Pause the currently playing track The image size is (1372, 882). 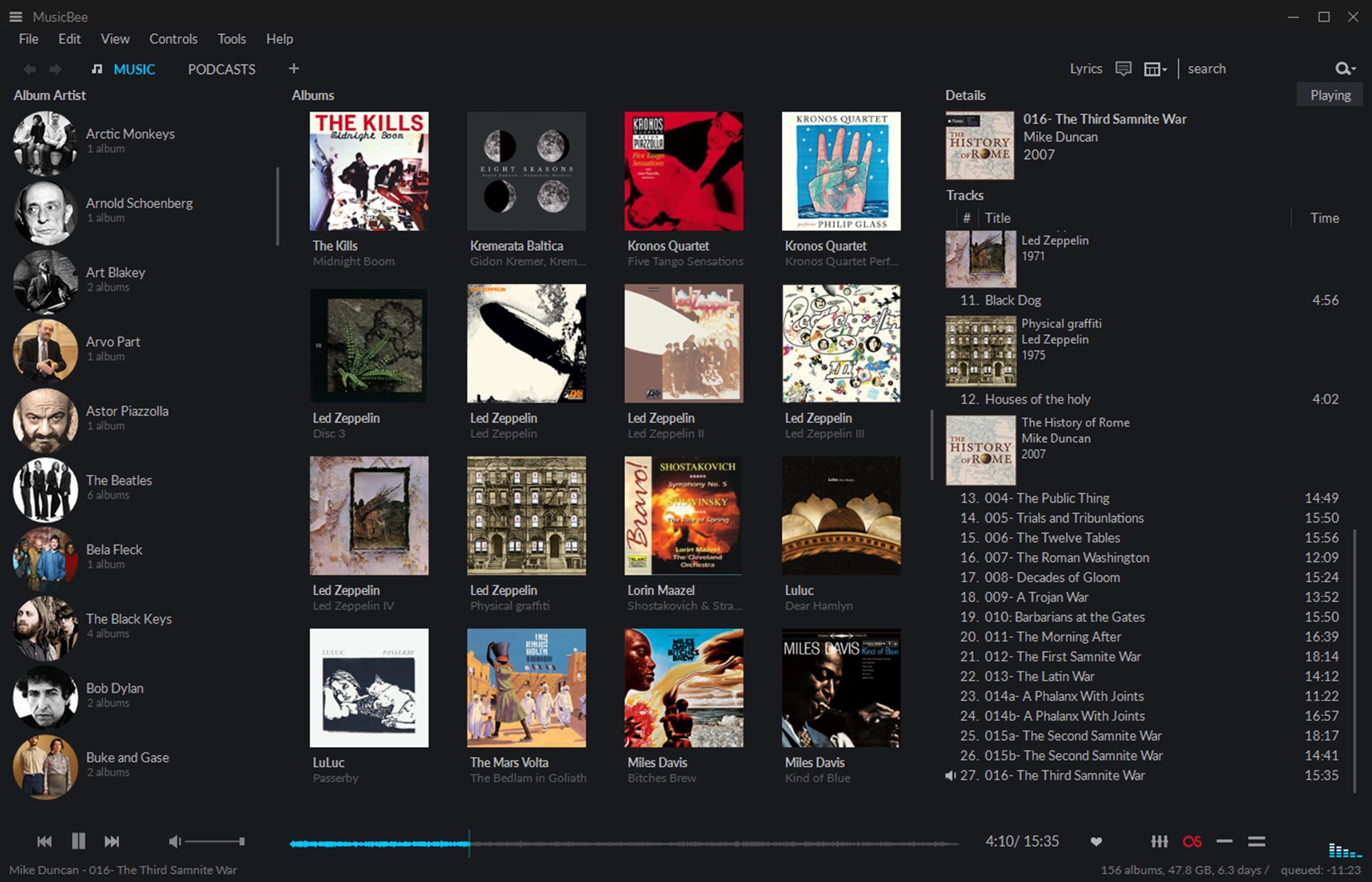click(x=79, y=841)
